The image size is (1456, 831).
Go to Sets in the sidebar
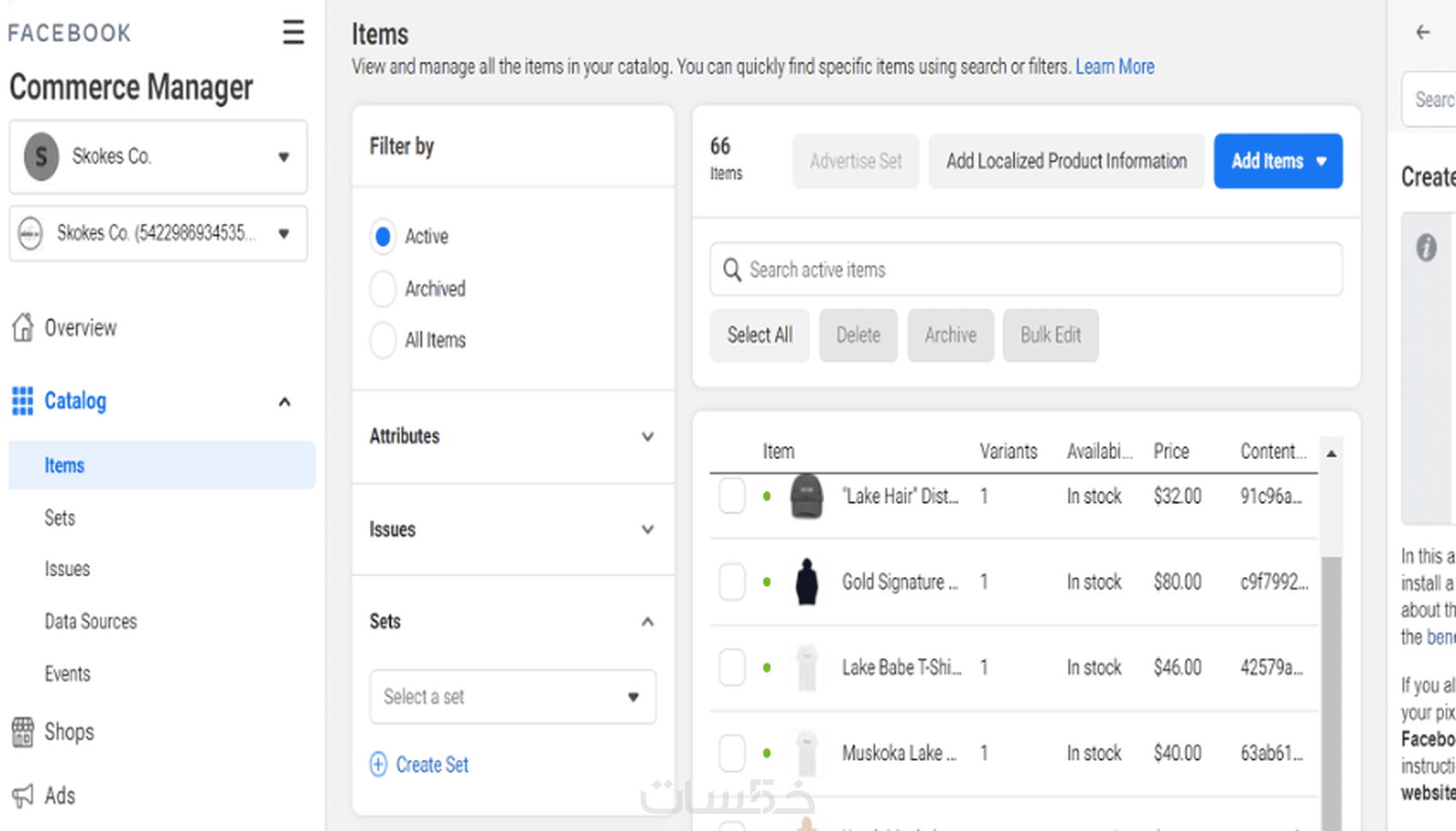(60, 517)
